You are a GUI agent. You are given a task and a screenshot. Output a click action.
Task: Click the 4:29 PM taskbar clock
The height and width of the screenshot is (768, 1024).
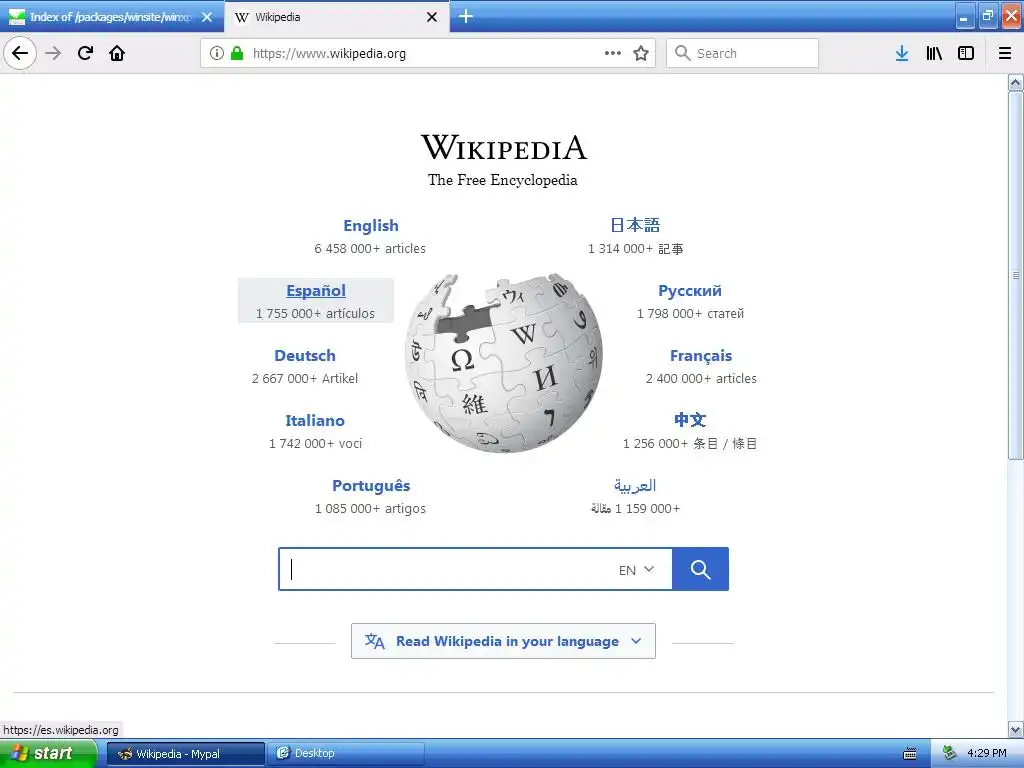click(987, 754)
